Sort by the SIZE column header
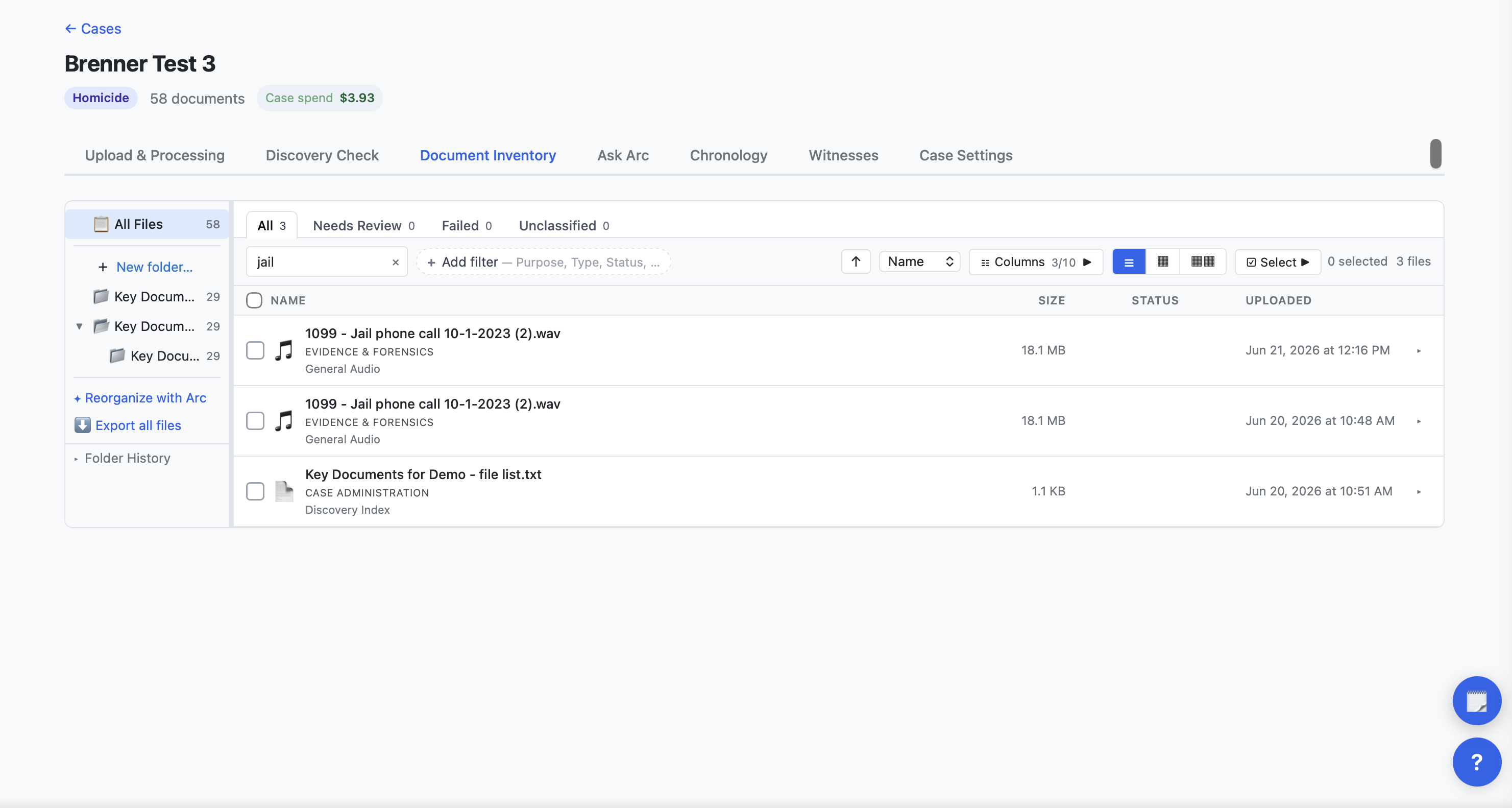Viewport: 1512px width, 808px height. click(x=1051, y=301)
